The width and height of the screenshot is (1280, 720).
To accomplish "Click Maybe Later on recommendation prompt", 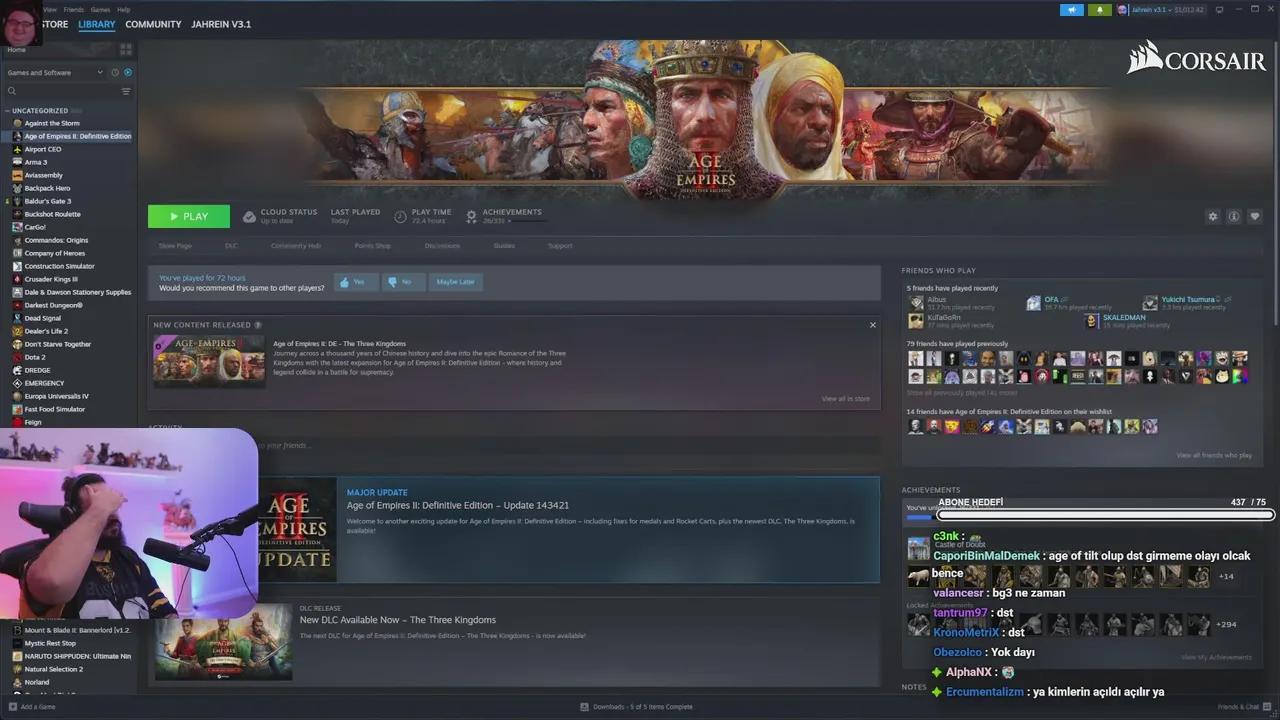I will [x=455, y=282].
